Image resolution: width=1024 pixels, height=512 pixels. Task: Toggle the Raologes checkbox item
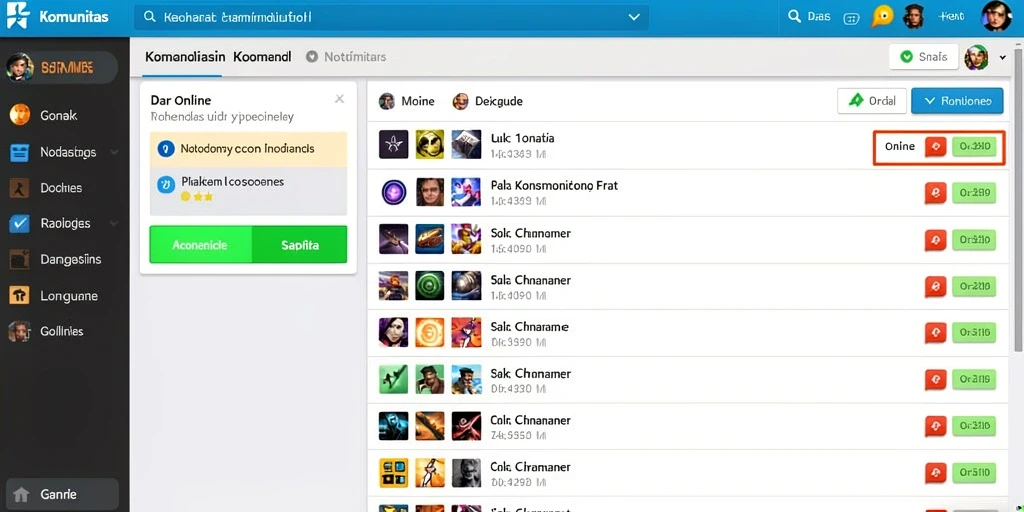pyautogui.click(x=20, y=223)
